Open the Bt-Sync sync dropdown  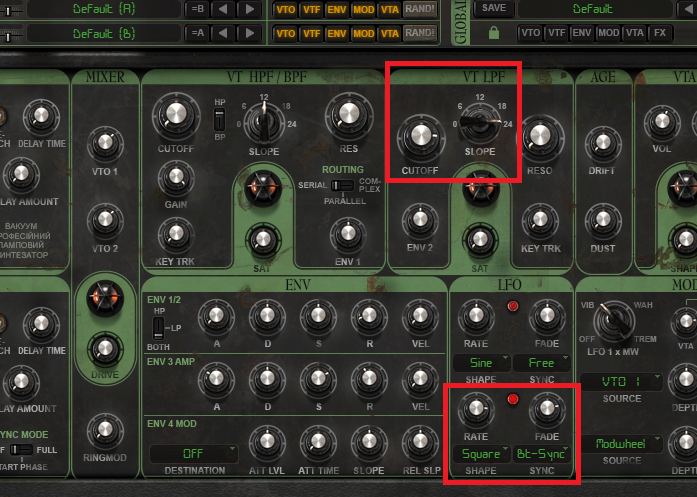541,453
